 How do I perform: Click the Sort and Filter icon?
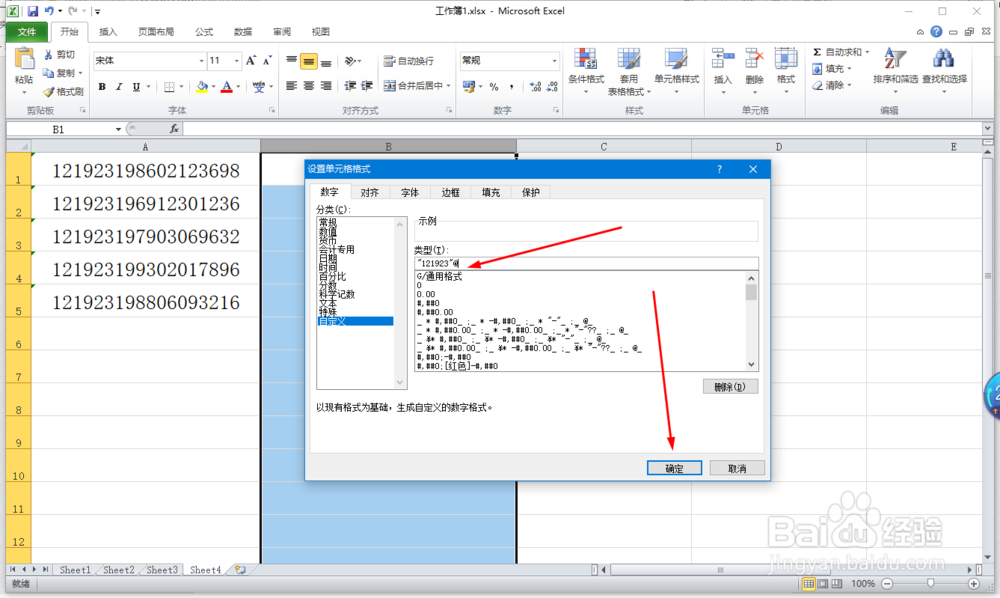point(895,59)
